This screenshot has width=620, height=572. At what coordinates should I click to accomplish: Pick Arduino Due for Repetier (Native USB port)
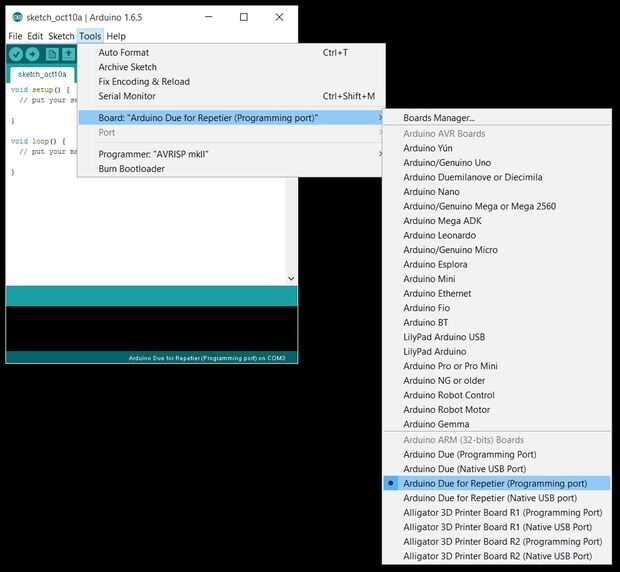pos(497,498)
